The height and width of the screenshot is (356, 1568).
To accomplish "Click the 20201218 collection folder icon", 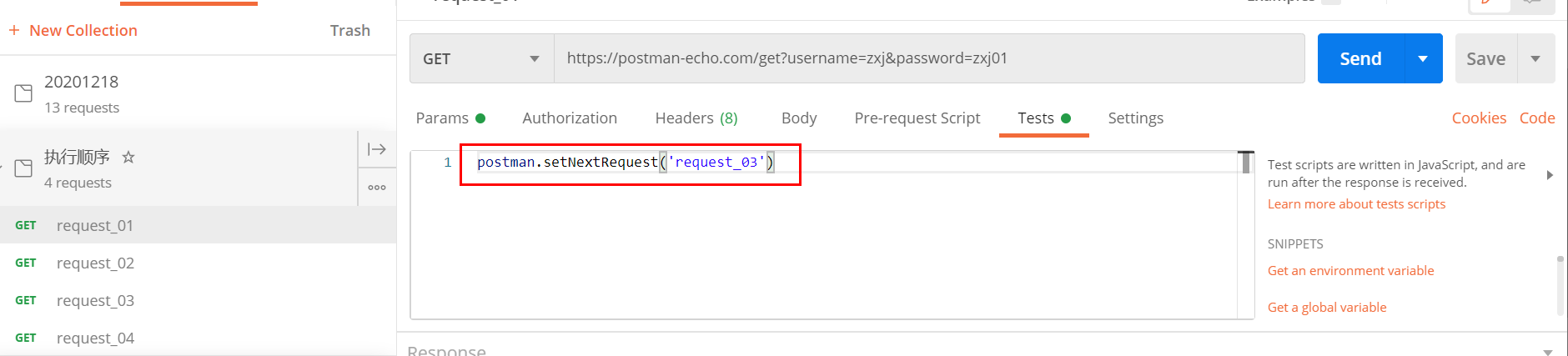I will point(23,93).
